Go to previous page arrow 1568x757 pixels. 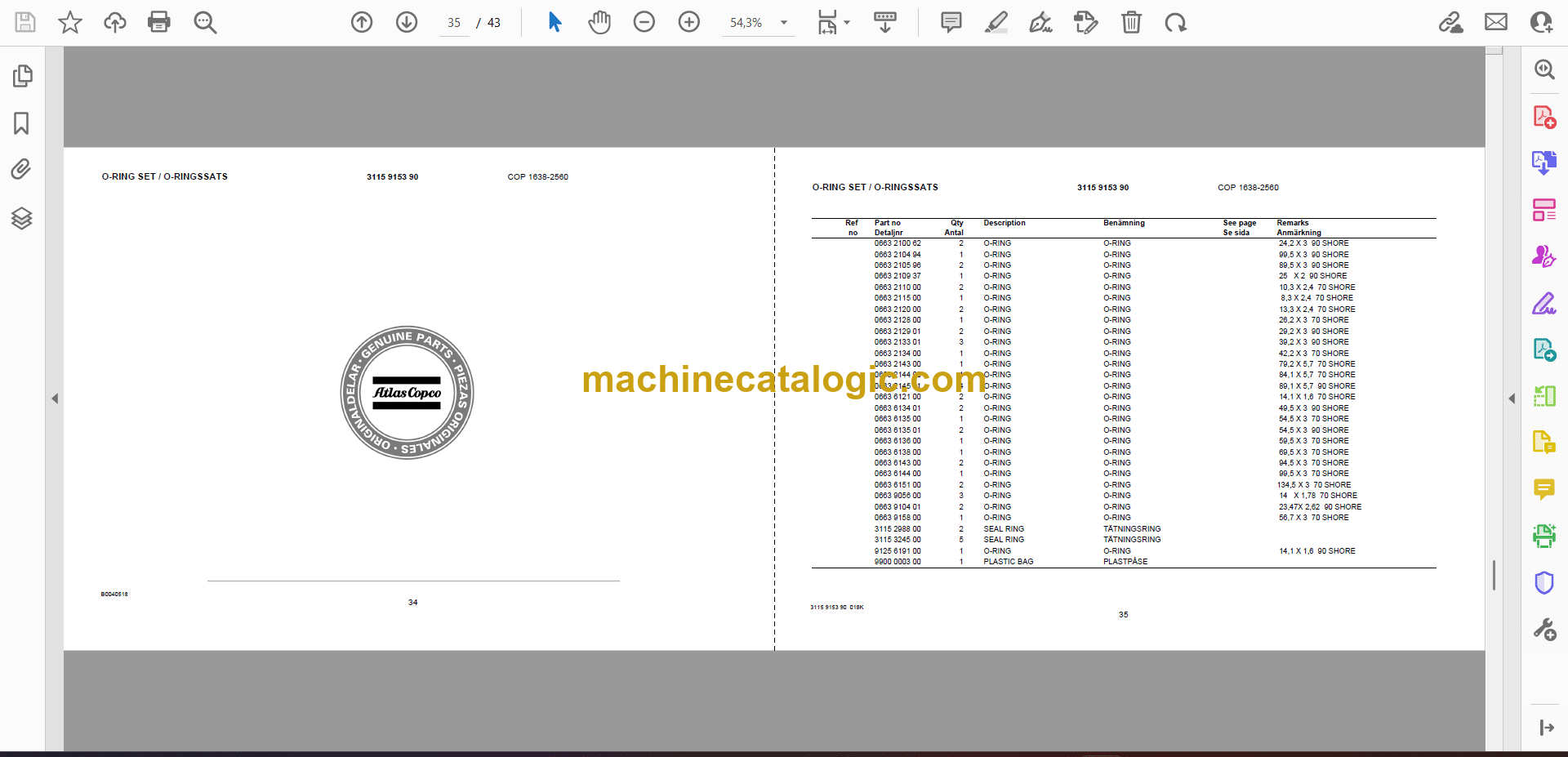pyautogui.click(x=362, y=22)
